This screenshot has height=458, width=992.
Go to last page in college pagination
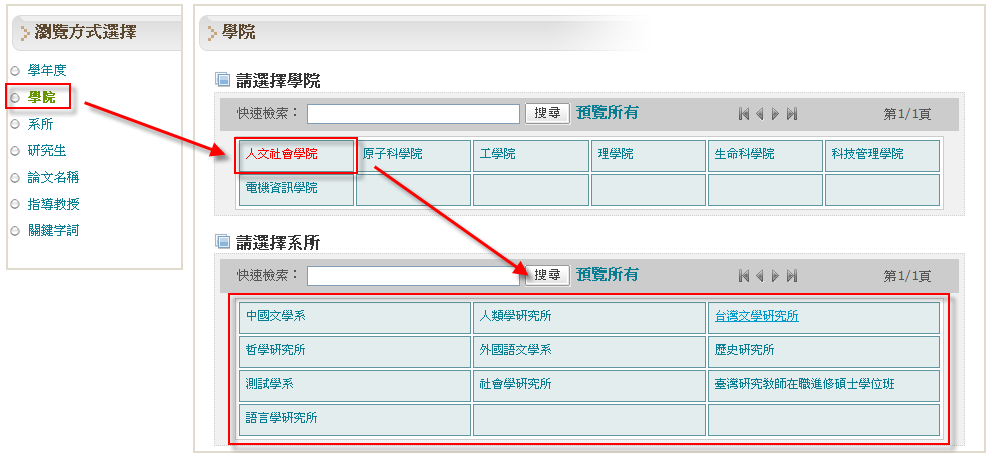tap(792, 114)
